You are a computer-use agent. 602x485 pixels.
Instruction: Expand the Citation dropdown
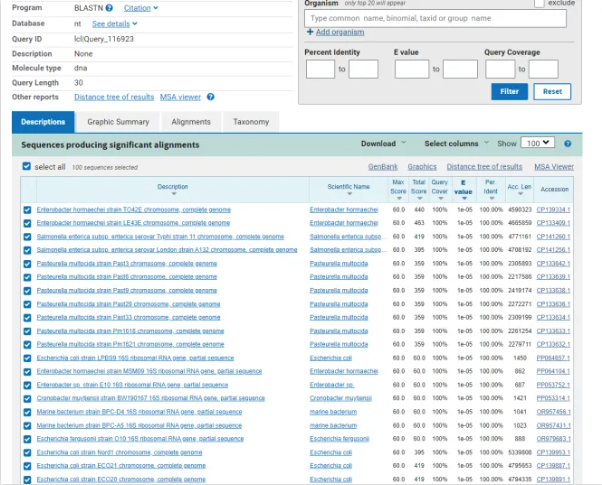[x=141, y=8]
